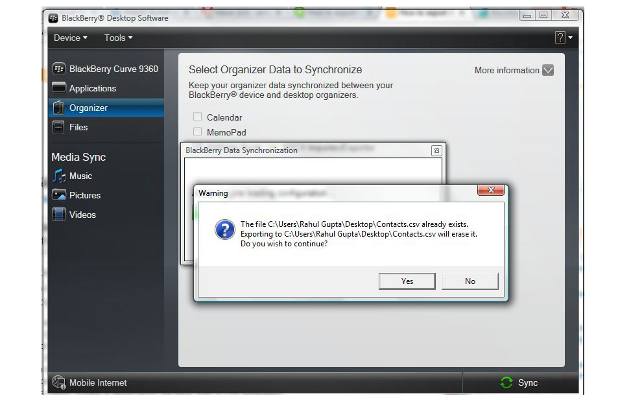Click the Files sidebar icon
620x400 pixels.
click(x=58, y=127)
